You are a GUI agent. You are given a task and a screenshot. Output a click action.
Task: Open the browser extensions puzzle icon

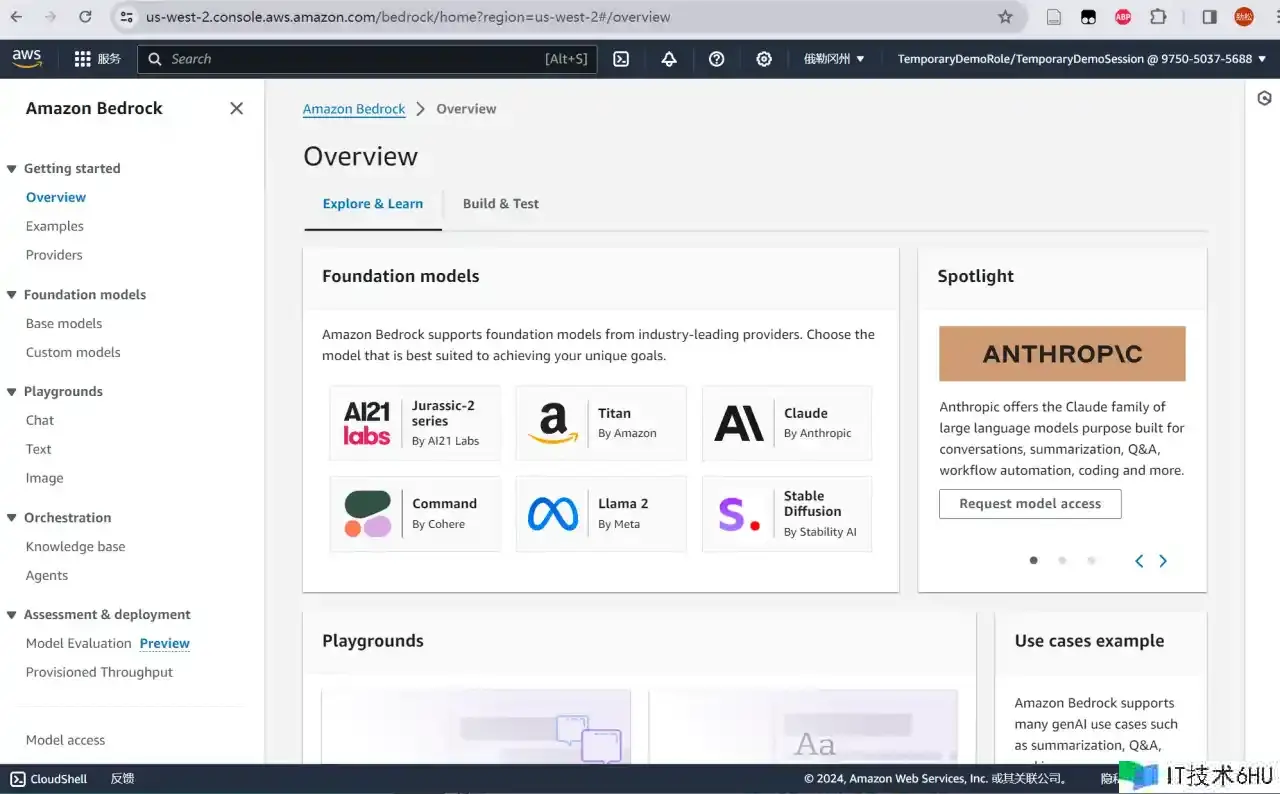[1158, 17]
